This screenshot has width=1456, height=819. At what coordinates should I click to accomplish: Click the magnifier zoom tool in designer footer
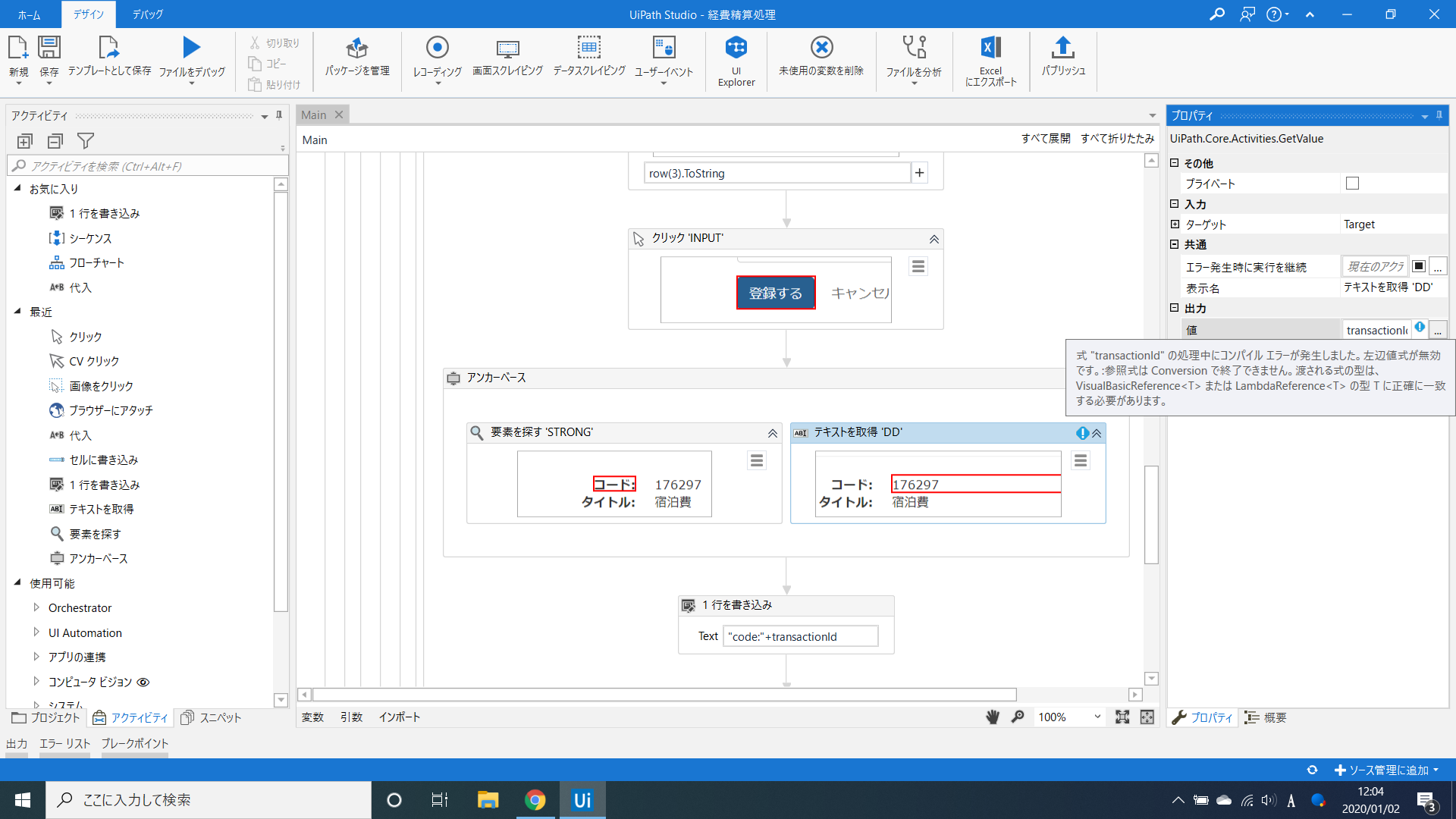(1018, 717)
